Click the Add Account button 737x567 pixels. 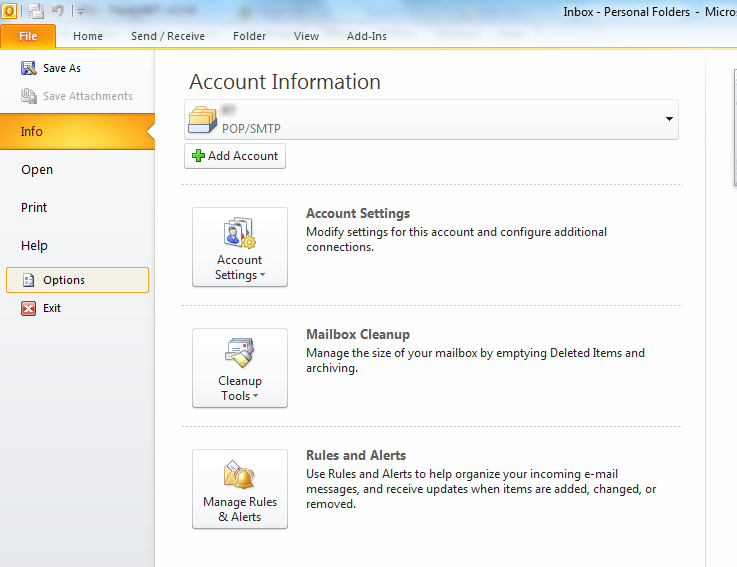pos(235,156)
